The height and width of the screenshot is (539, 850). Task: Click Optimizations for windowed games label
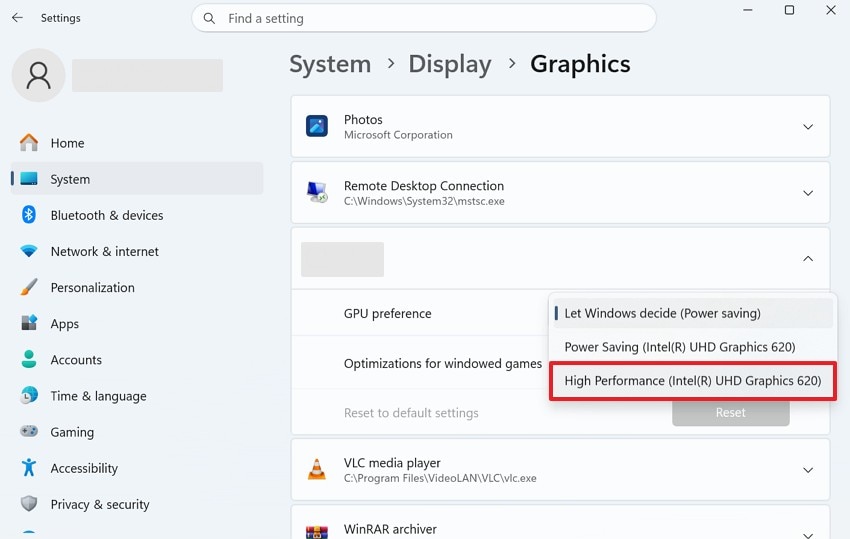(443, 363)
